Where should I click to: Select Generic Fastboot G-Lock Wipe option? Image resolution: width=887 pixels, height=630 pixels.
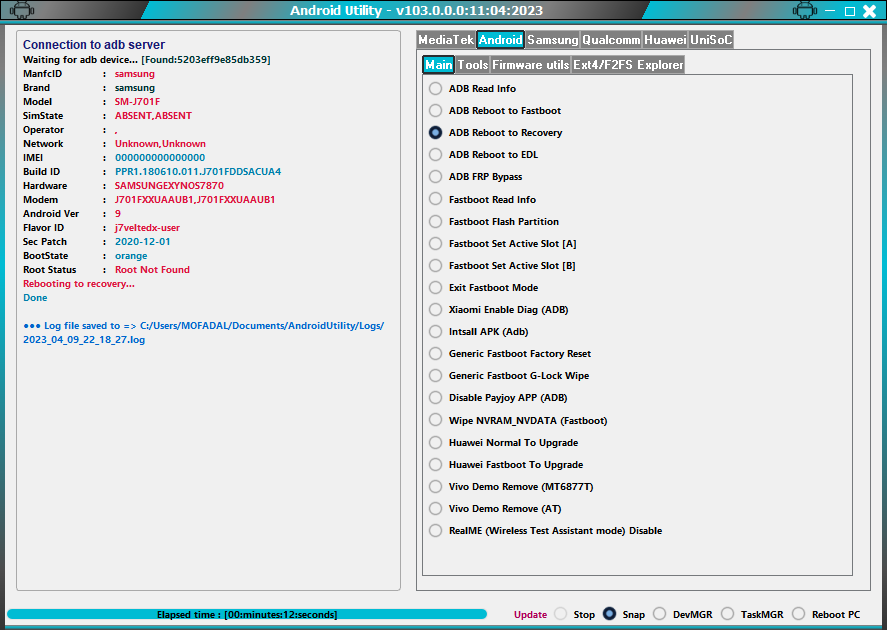coord(435,376)
